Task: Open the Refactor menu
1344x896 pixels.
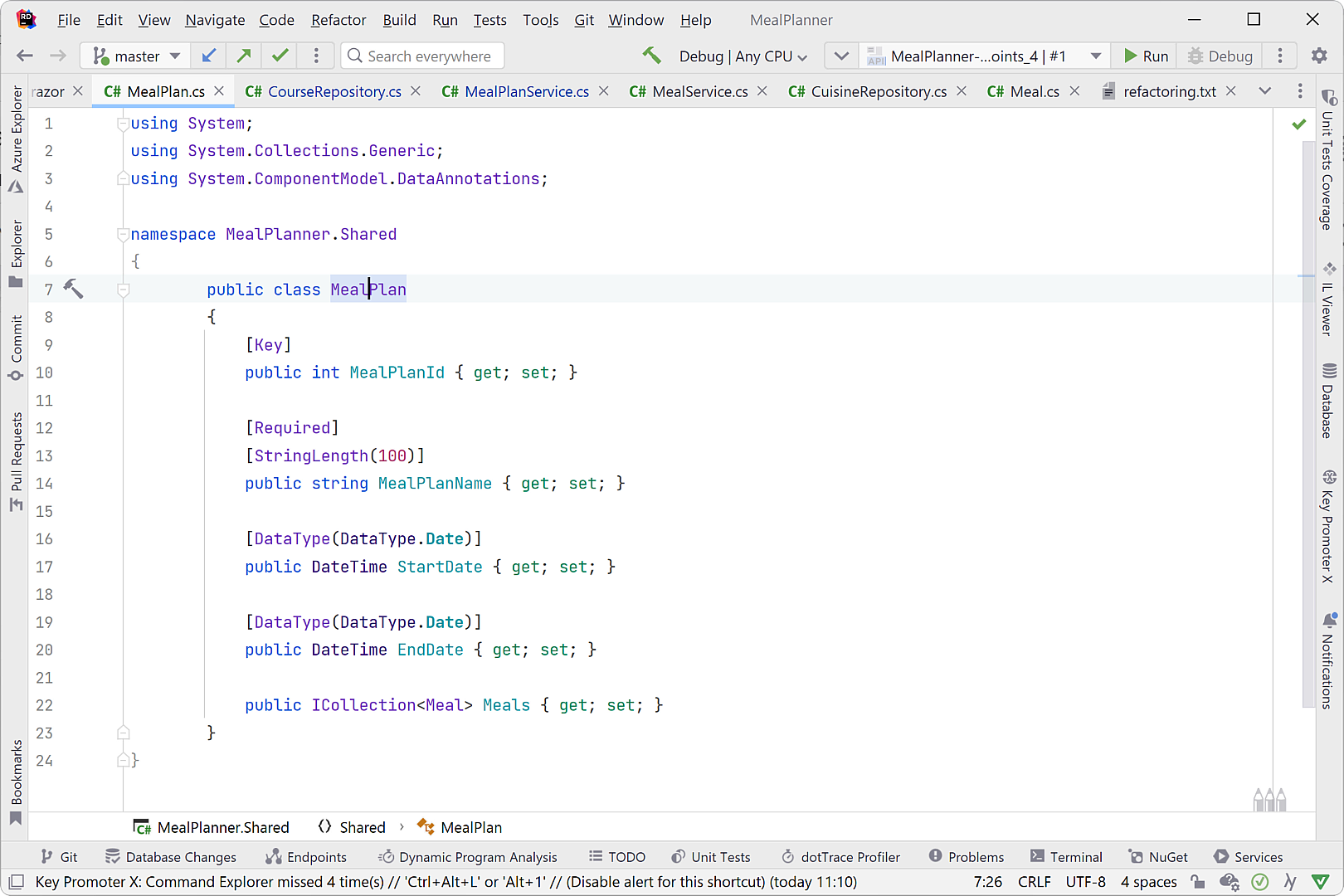Action: pos(338,20)
